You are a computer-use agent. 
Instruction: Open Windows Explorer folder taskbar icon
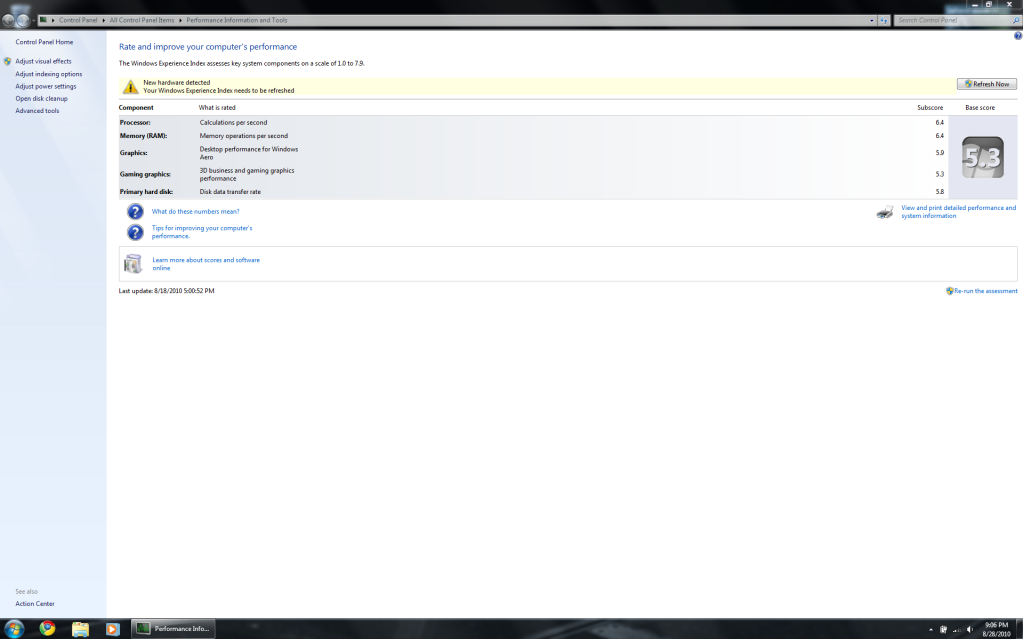80,629
